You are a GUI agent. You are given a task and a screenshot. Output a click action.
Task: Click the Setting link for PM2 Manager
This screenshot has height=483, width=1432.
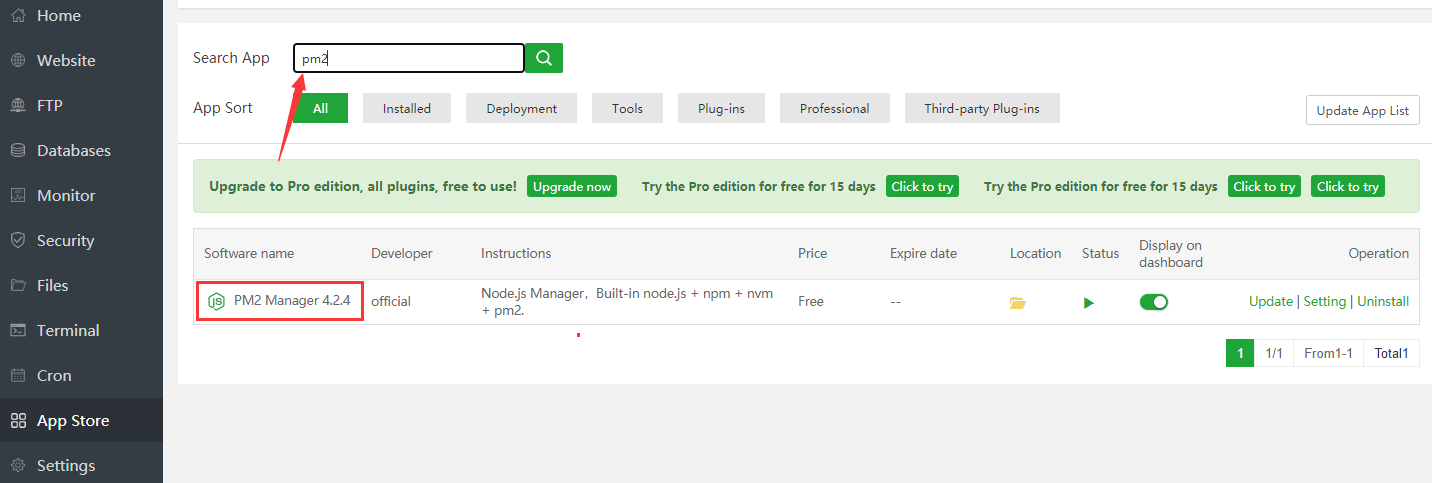1325,301
